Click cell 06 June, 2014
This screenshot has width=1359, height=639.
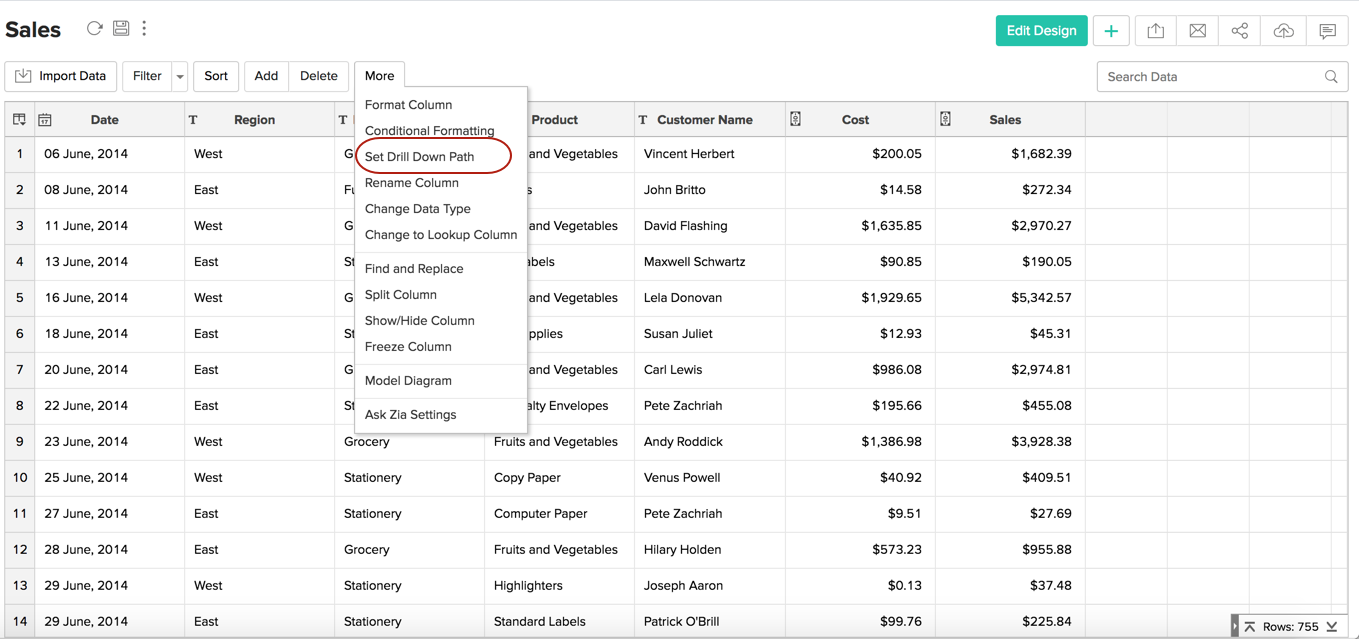(110, 154)
